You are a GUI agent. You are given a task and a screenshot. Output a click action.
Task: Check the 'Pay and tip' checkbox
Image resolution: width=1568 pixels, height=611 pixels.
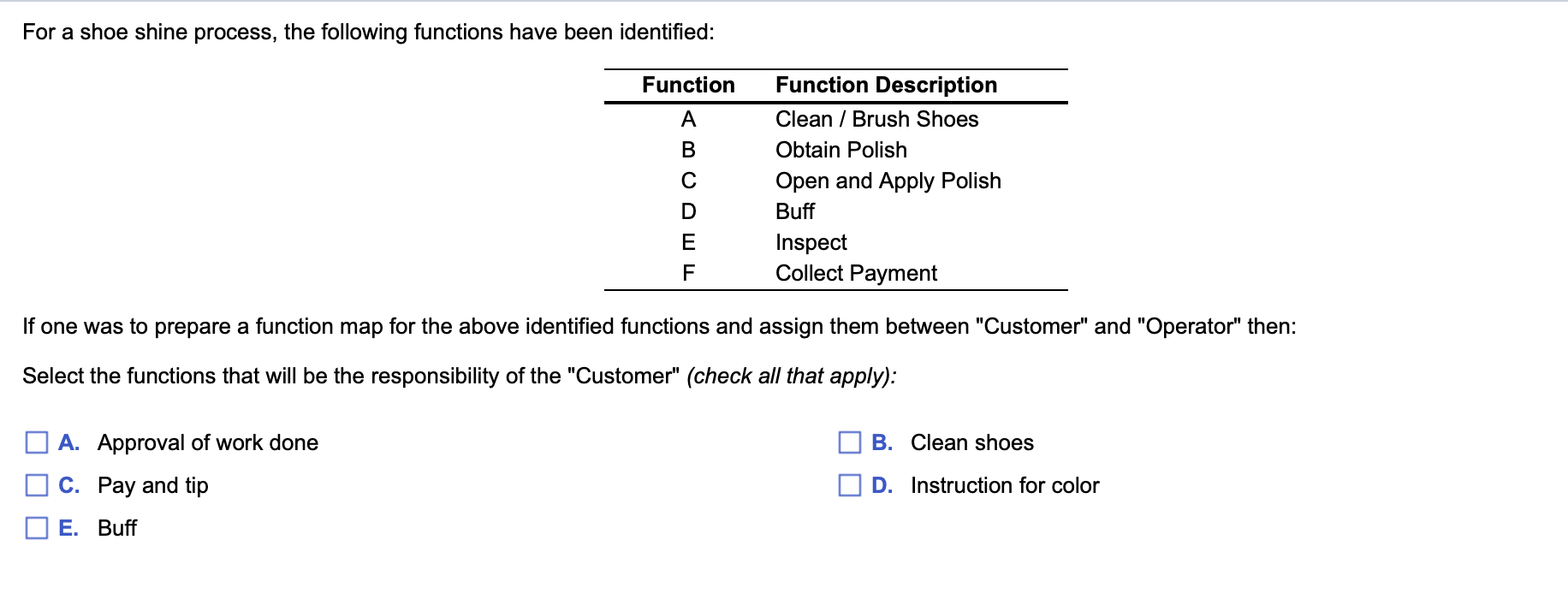[35, 485]
